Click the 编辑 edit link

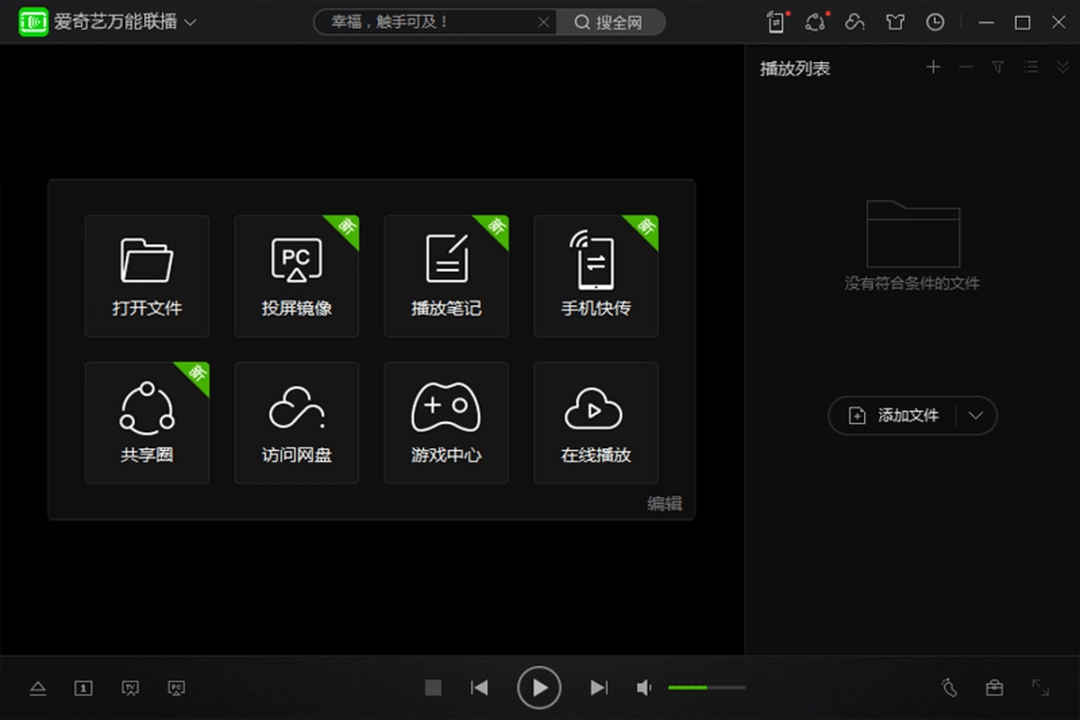pyautogui.click(x=664, y=503)
